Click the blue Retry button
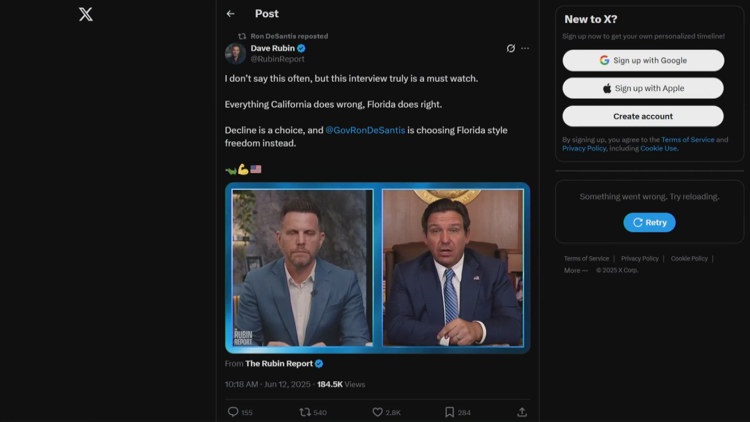750x422 pixels. [650, 222]
